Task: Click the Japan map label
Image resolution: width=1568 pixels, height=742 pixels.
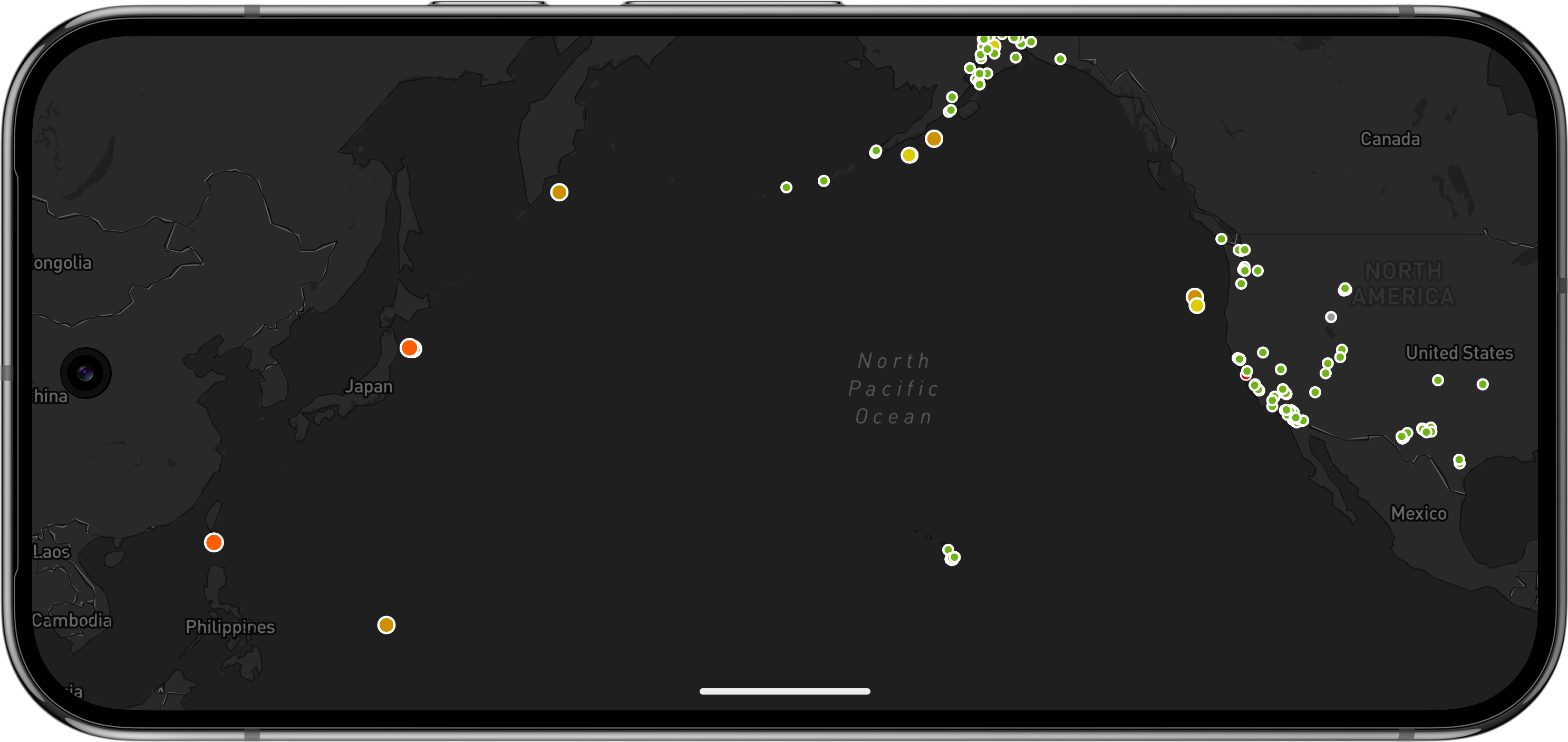Action: pyautogui.click(x=369, y=386)
